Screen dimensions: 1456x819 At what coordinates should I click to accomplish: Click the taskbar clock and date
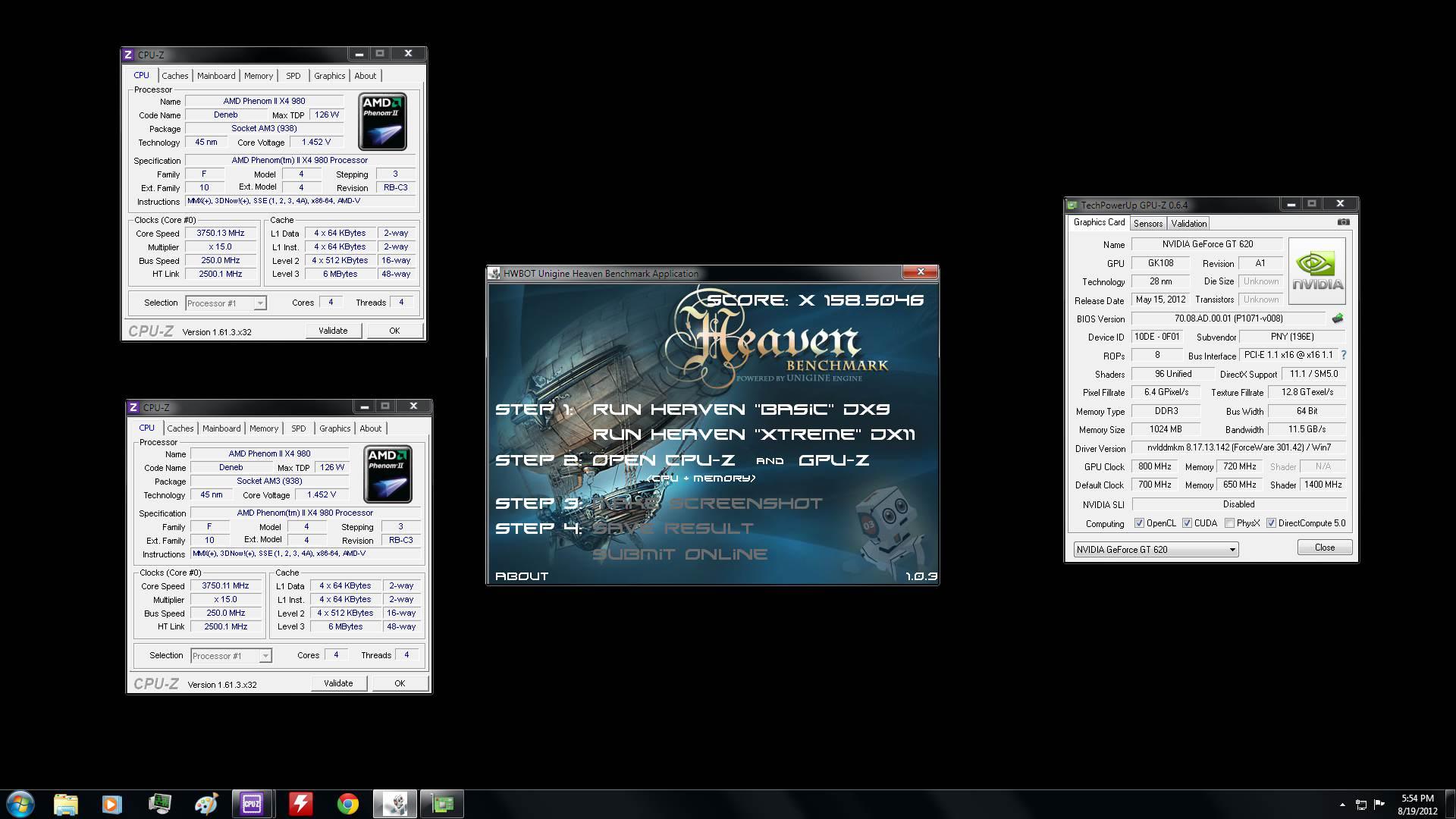[x=1417, y=805]
